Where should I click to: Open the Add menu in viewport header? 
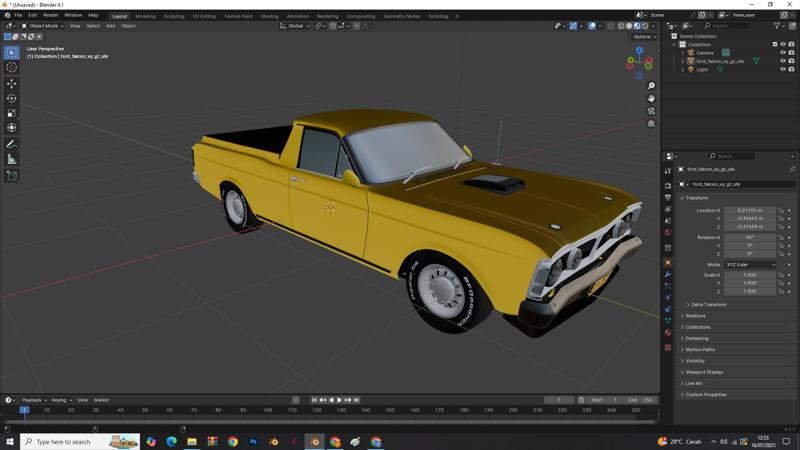pos(110,26)
